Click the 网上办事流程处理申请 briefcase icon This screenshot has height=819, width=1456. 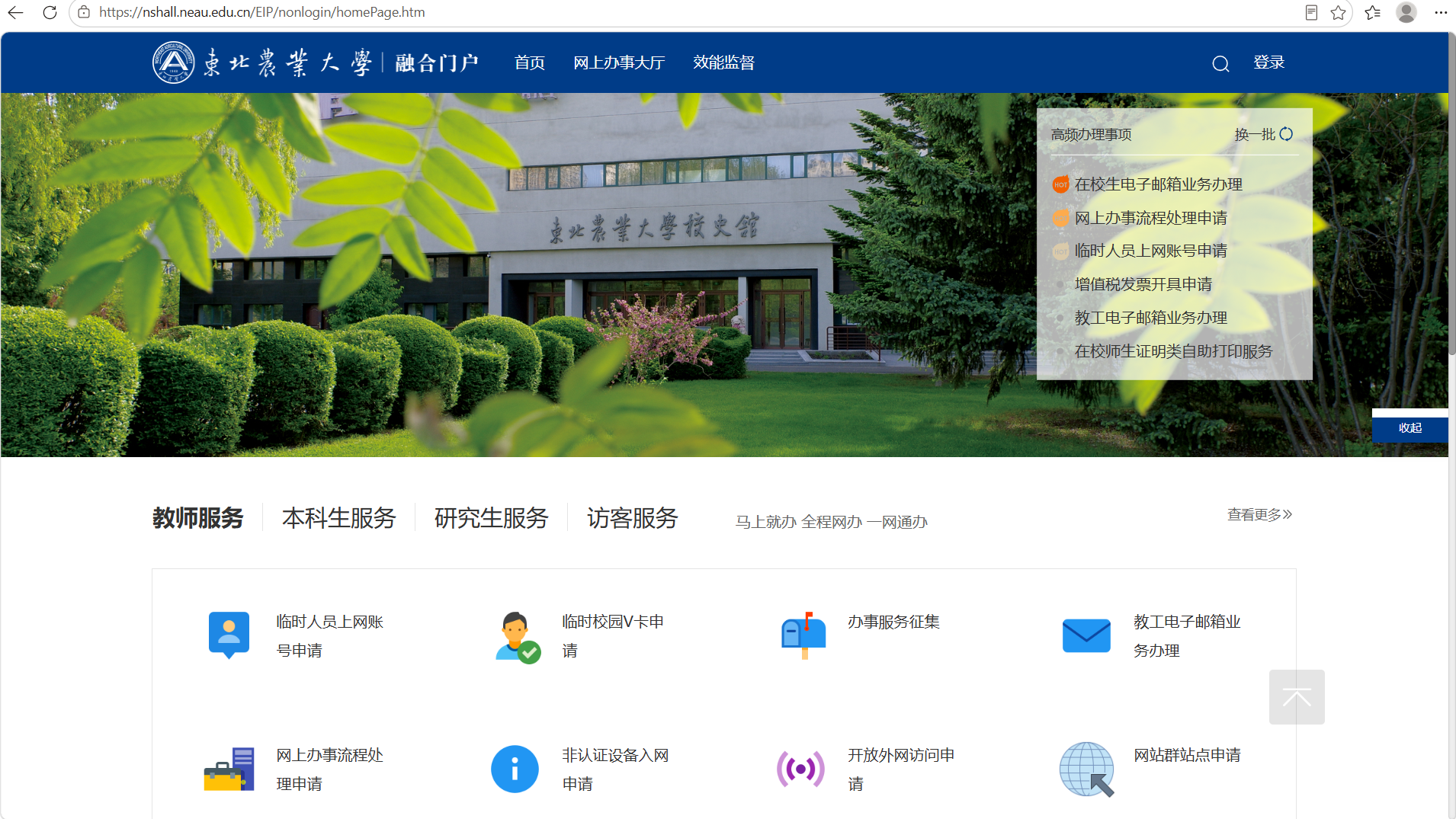[x=229, y=769]
